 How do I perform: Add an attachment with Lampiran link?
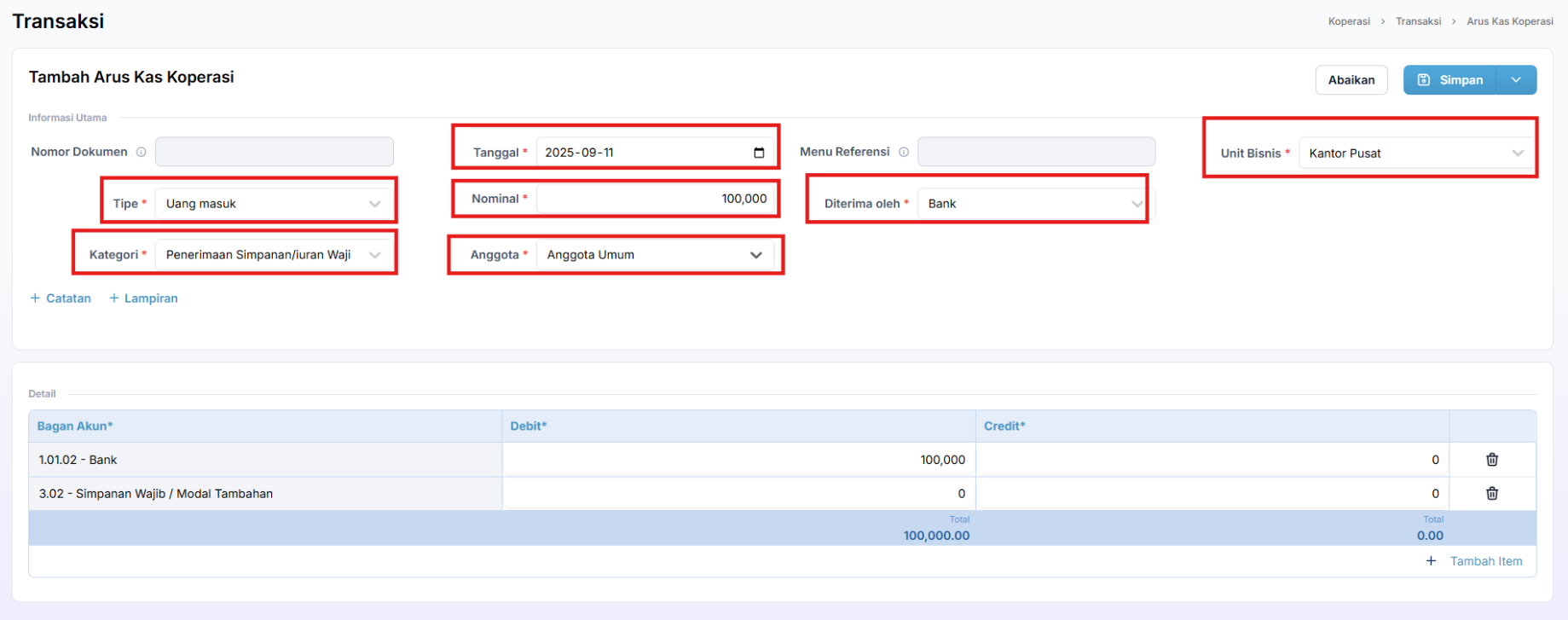point(143,298)
